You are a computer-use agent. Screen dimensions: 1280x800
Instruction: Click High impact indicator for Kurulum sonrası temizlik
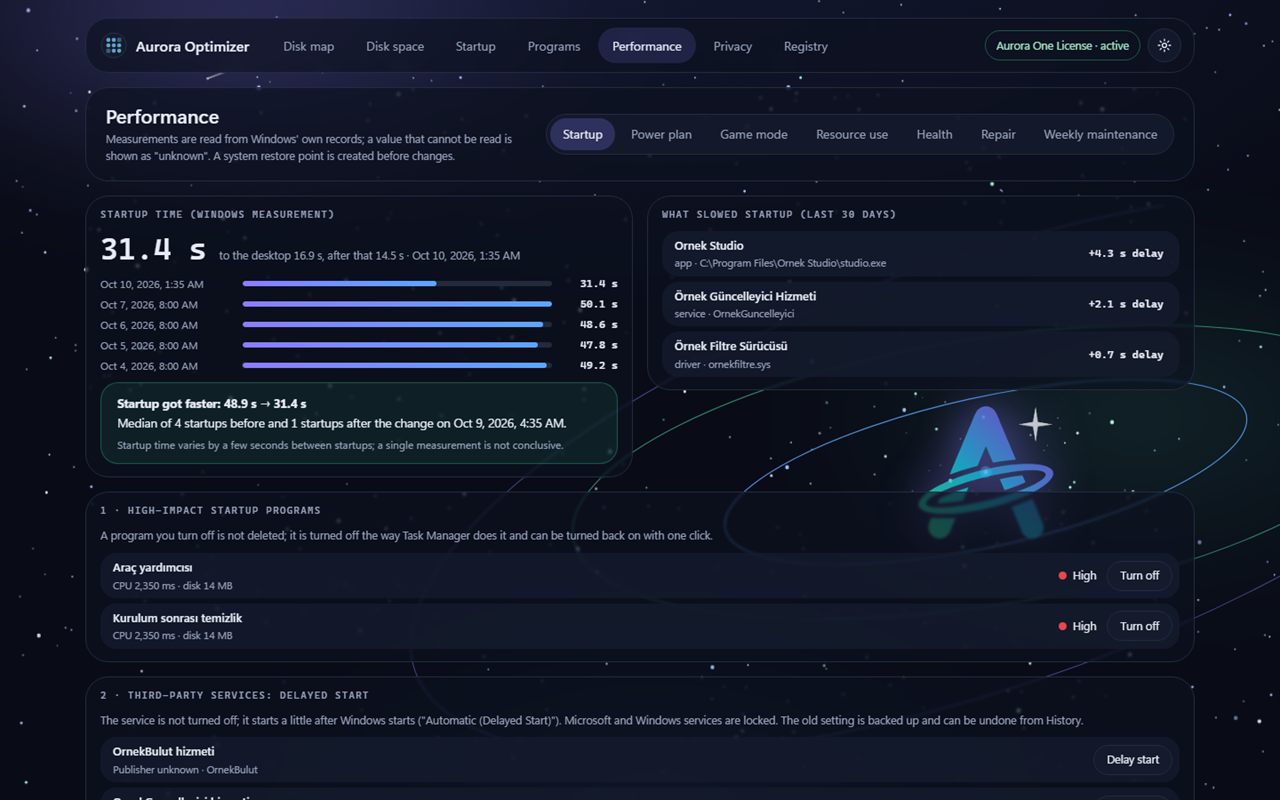pos(1078,626)
